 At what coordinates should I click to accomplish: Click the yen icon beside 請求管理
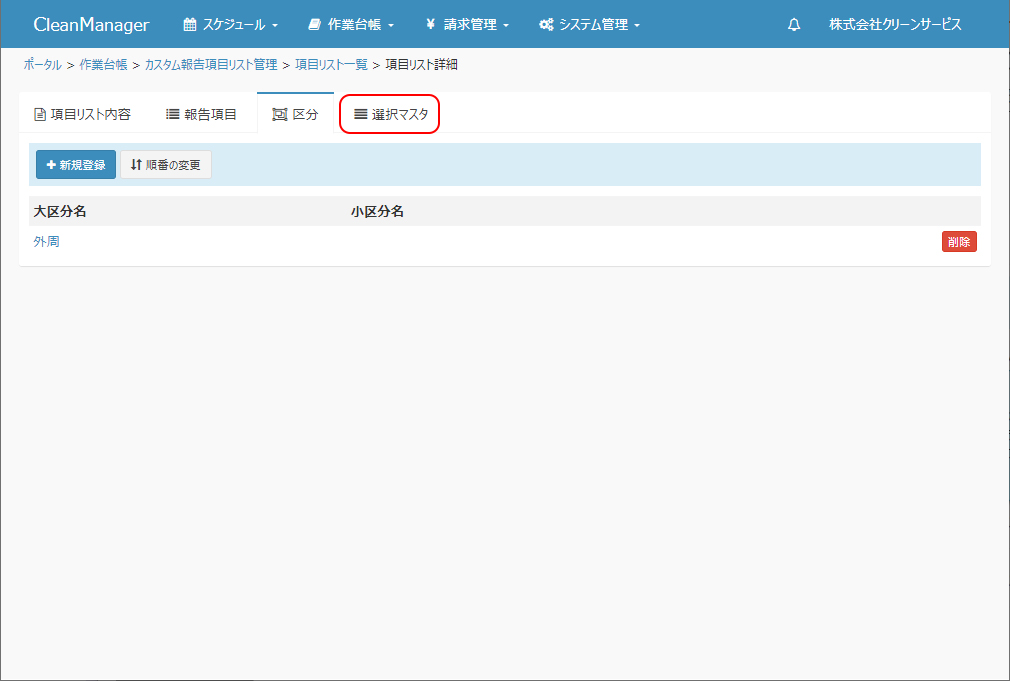pyautogui.click(x=430, y=25)
